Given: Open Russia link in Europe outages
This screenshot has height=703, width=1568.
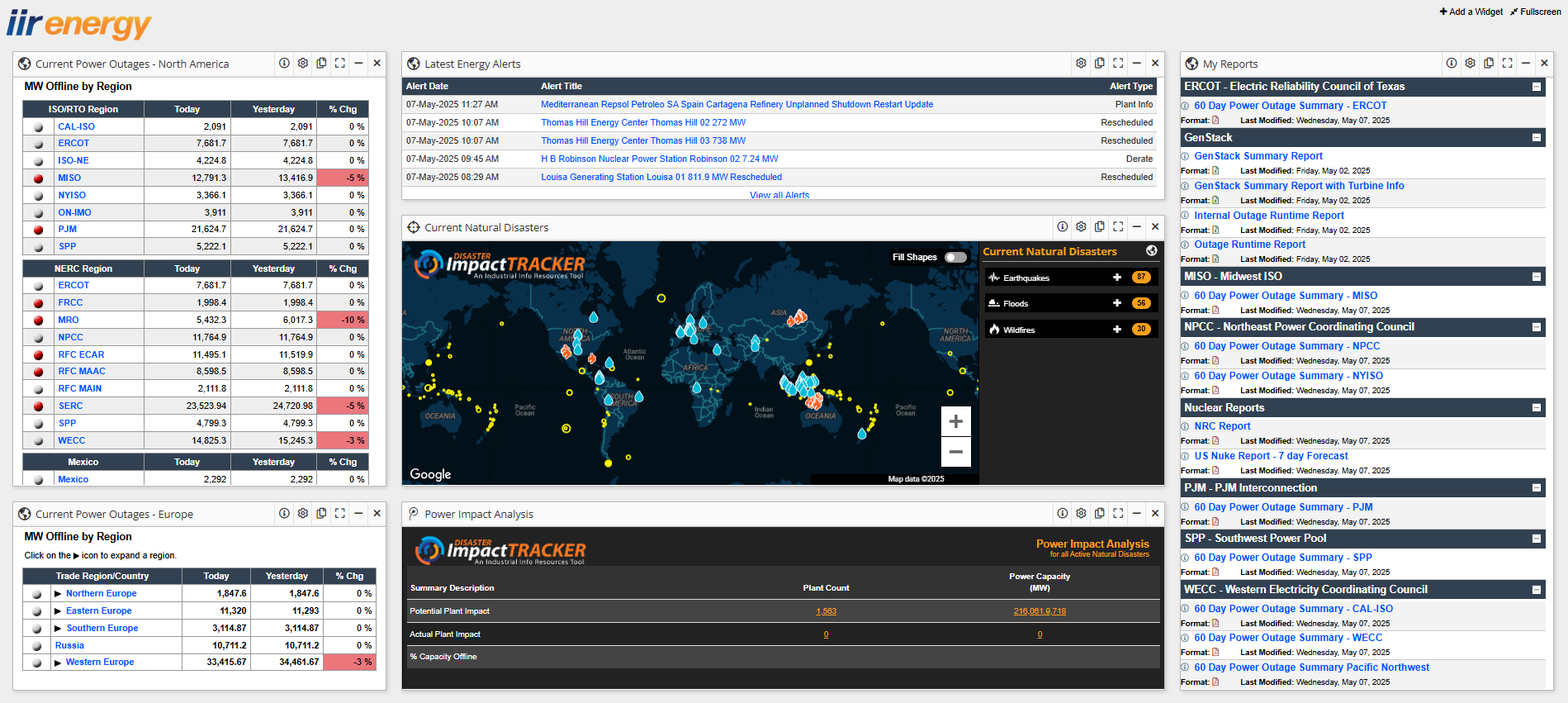Looking at the screenshot, I should tap(69, 645).
